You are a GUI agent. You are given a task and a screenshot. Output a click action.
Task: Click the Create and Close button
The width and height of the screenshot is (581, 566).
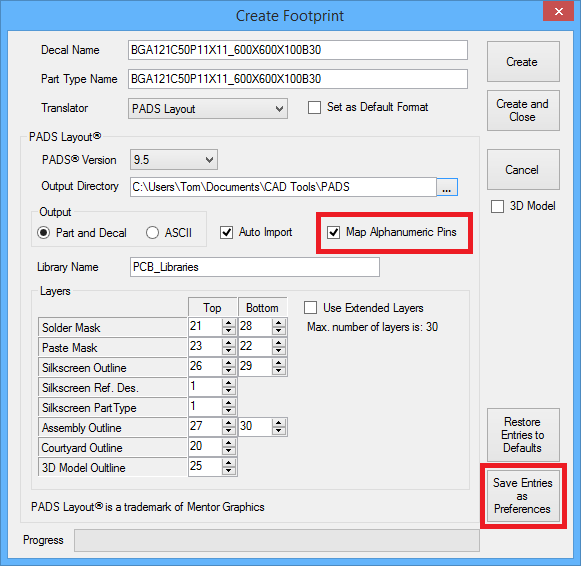click(x=523, y=110)
